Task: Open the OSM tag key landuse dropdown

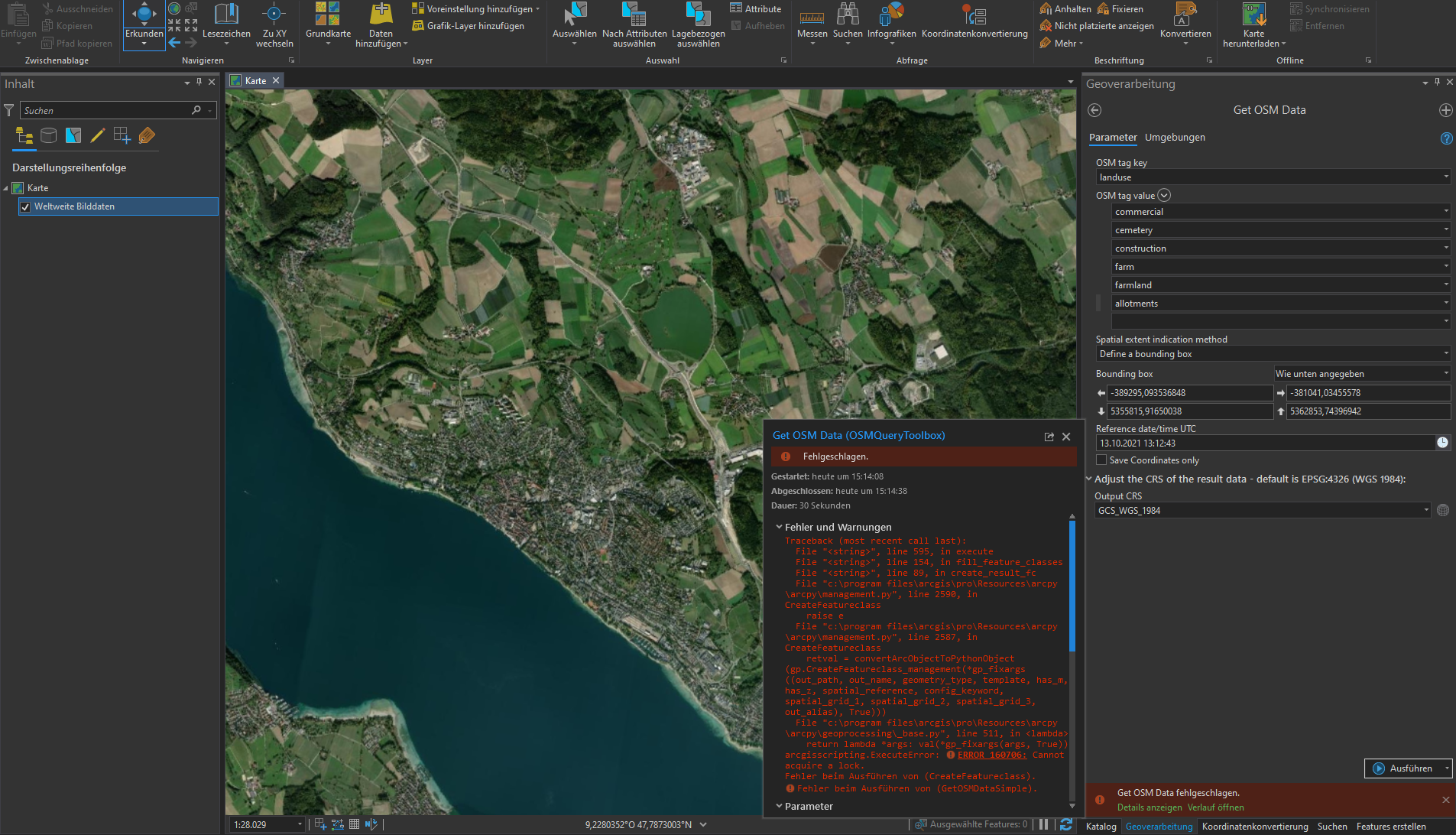Action: click(x=1445, y=177)
